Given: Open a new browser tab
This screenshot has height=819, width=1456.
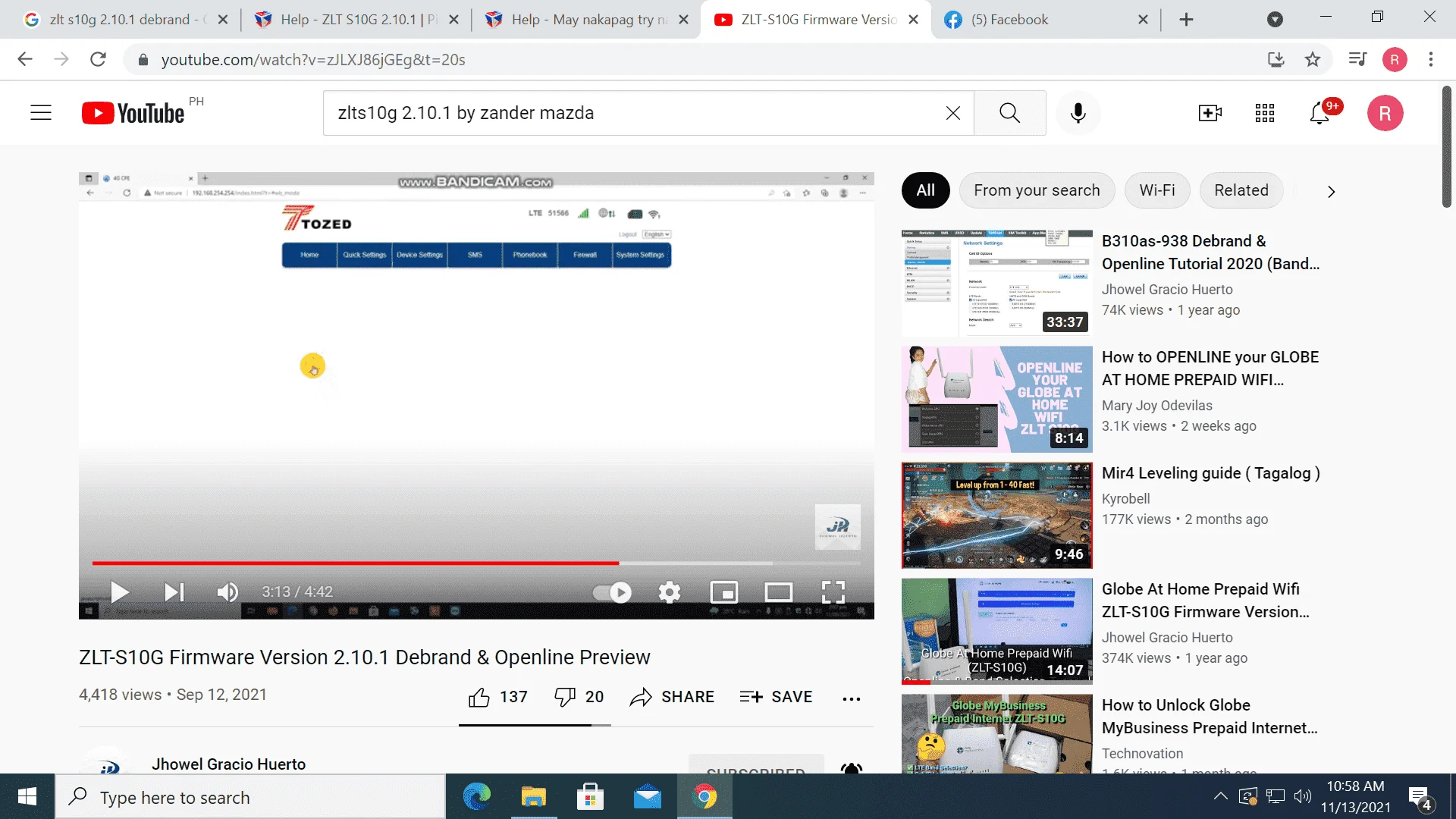Looking at the screenshot, I should coord(1186,20).
